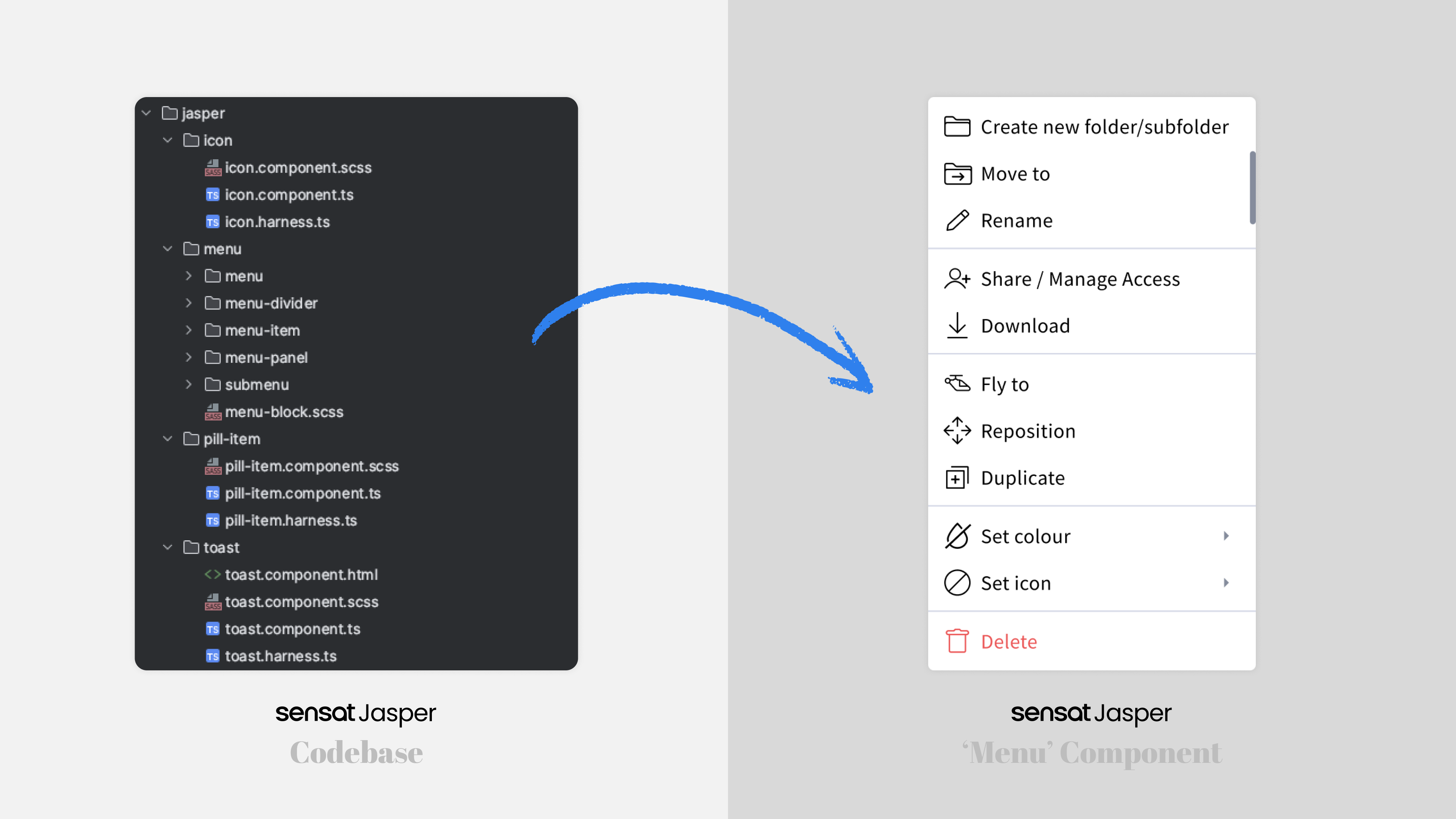Image resolution: width=1456 pixels, height=819 pixels.
Task: Select the 'Move to' menu entry
Action: (x=1092, y=174)
